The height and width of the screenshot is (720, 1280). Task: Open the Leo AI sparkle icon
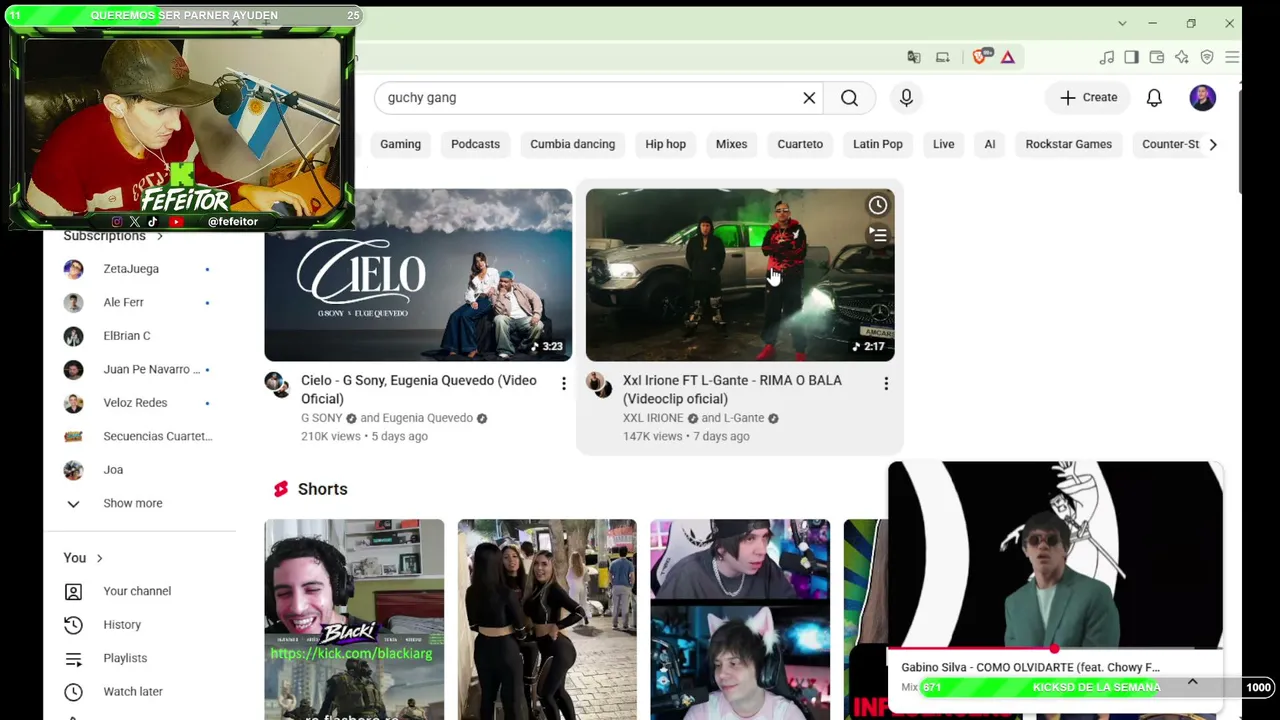pyautogui.click(x=1182, y=57)
